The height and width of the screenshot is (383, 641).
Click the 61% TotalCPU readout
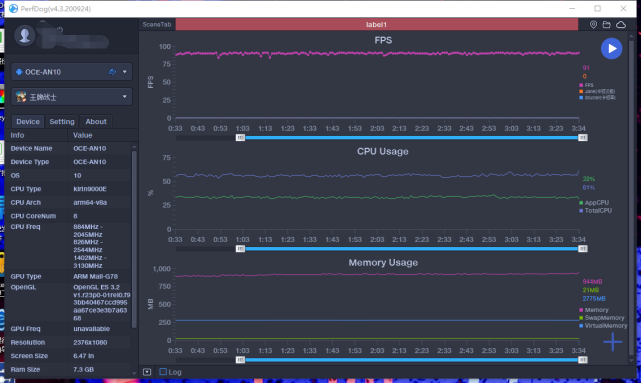pyautogui.click(x=589, y=188)
